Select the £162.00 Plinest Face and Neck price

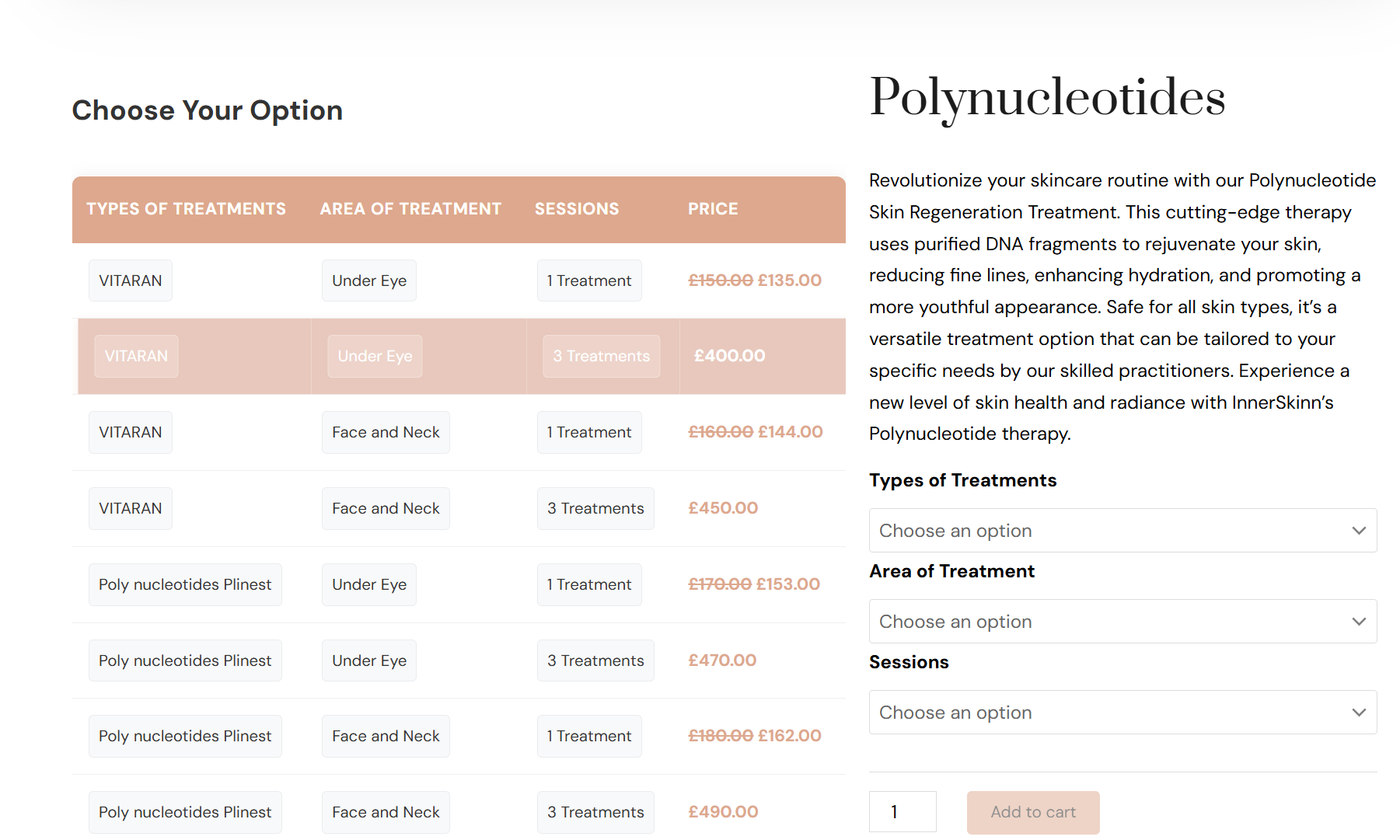click(x=789, y=736)
